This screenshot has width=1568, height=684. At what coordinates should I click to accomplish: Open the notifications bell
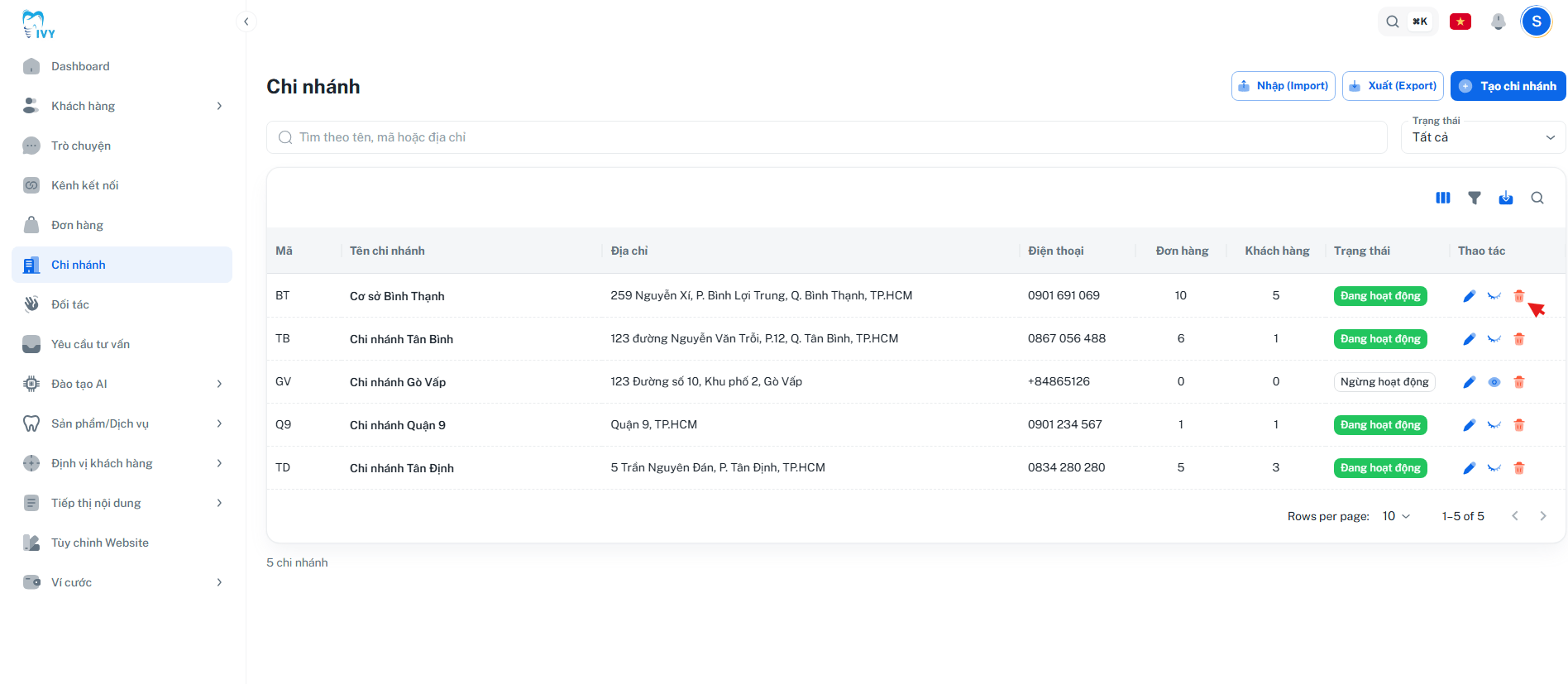point(1499,22)
